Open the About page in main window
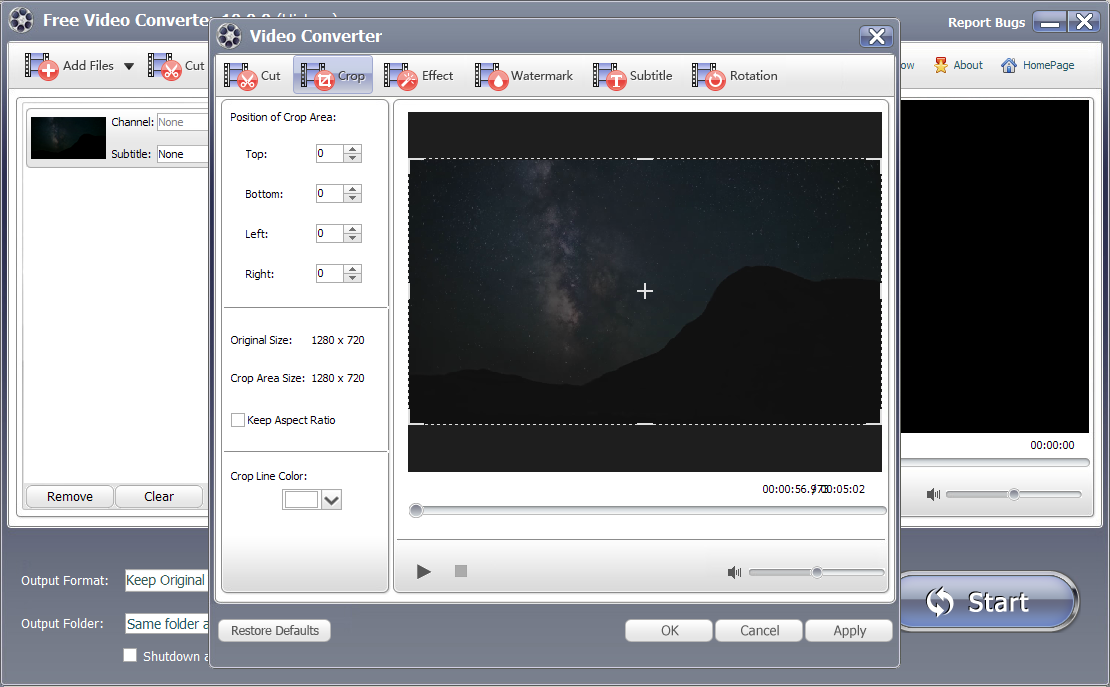The width and height of the screenshot is (1110, 687). coord(959,65)
